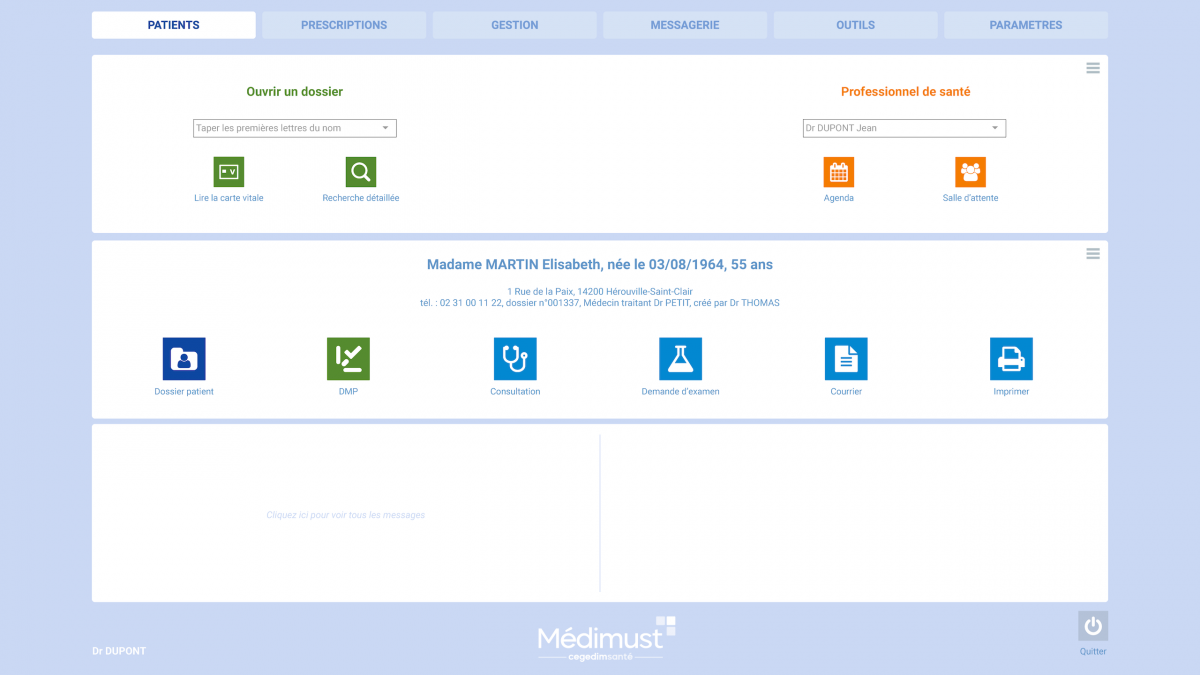Viewport: 1200px width, 675px height.
Task: Open Recherche détaillée magnifier icon
Action: (x=361, y=172)
